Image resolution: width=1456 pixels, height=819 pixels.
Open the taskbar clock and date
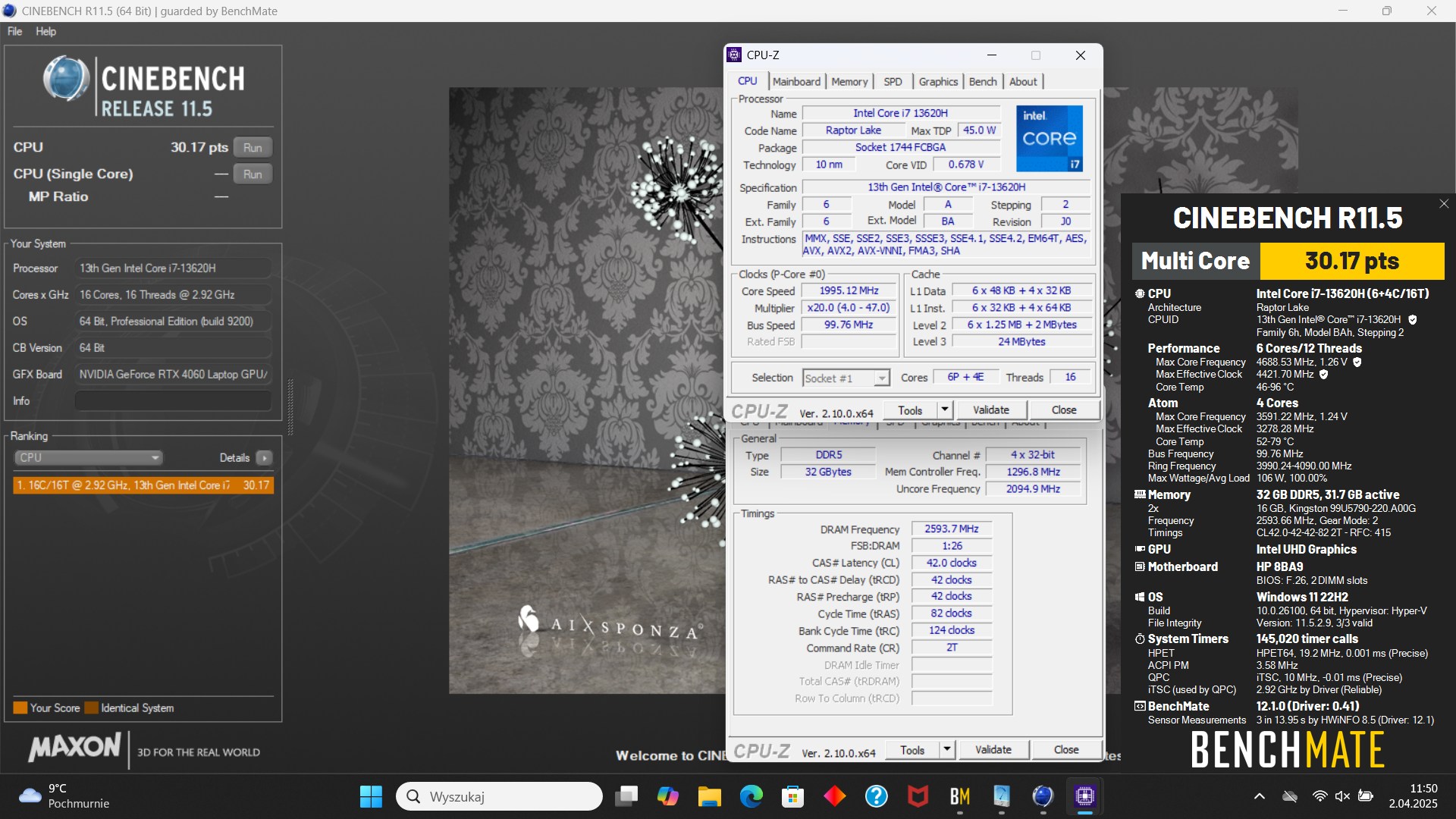point(1414,796)
